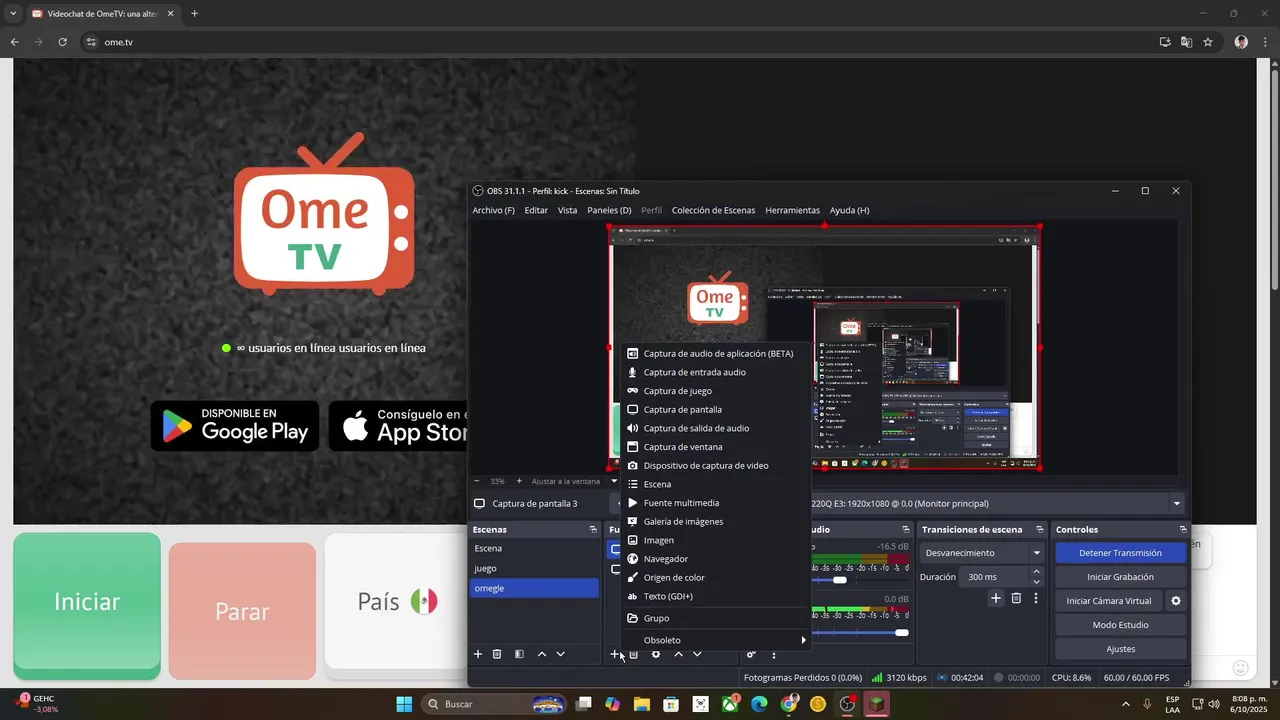Open the 'Editar' menu in OBS
The width and height of the screenshot is (1280, 720).
[x=536, y=210]
